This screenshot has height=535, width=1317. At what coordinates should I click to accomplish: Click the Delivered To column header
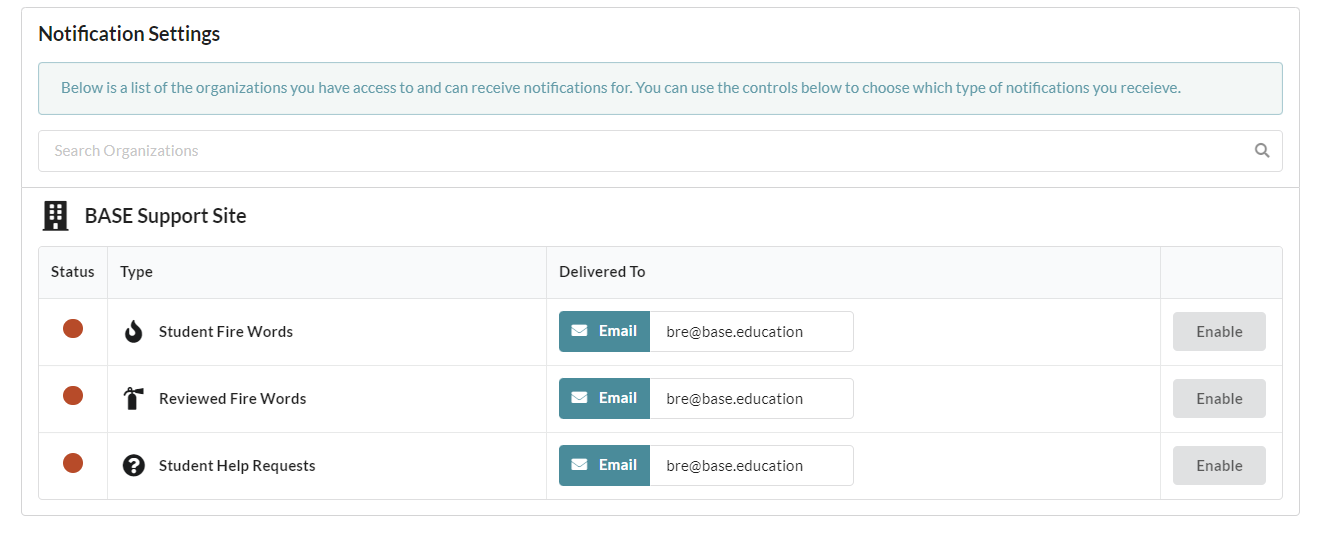[602, 272]
